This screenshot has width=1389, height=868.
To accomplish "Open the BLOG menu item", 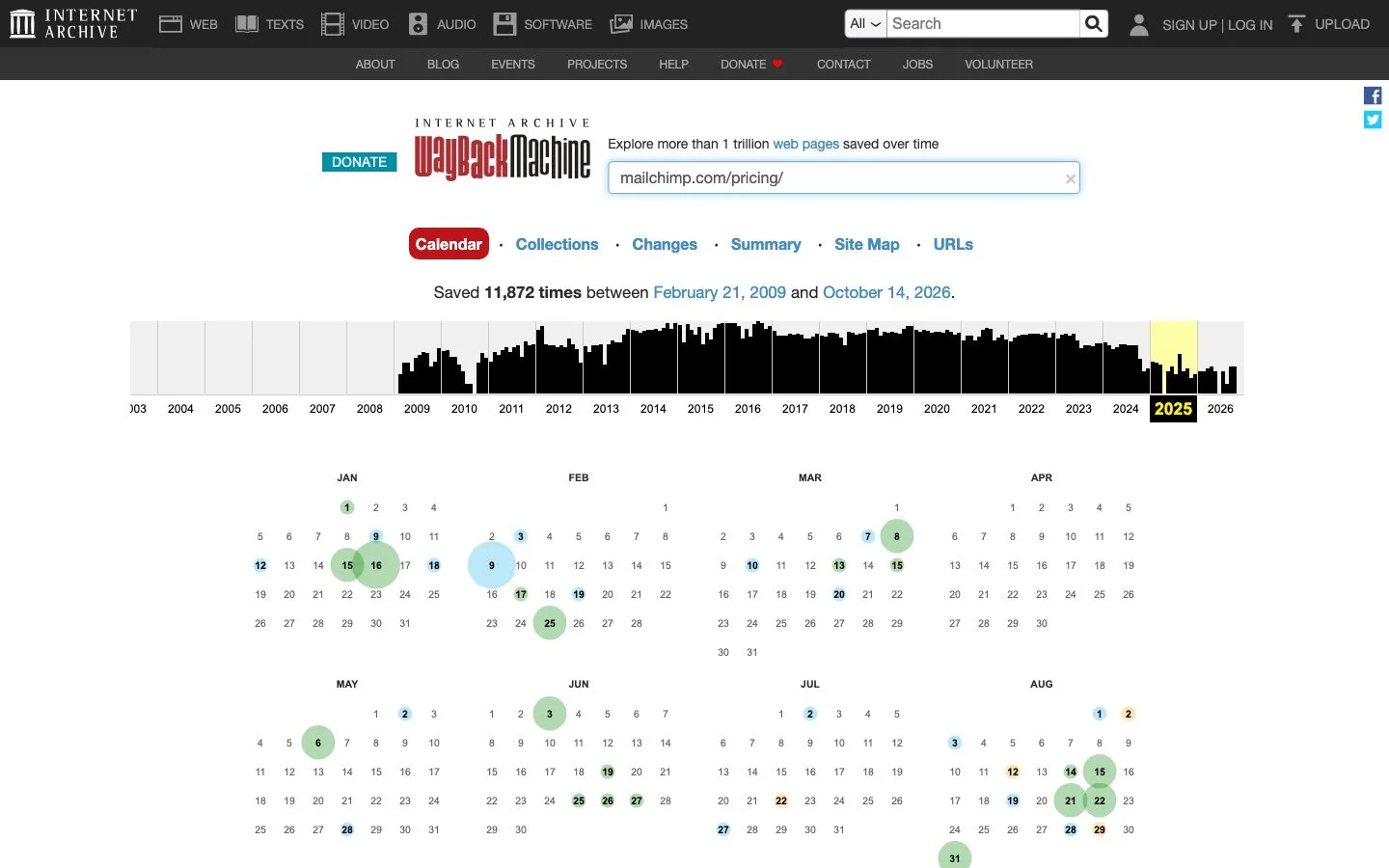I will 443,64.
